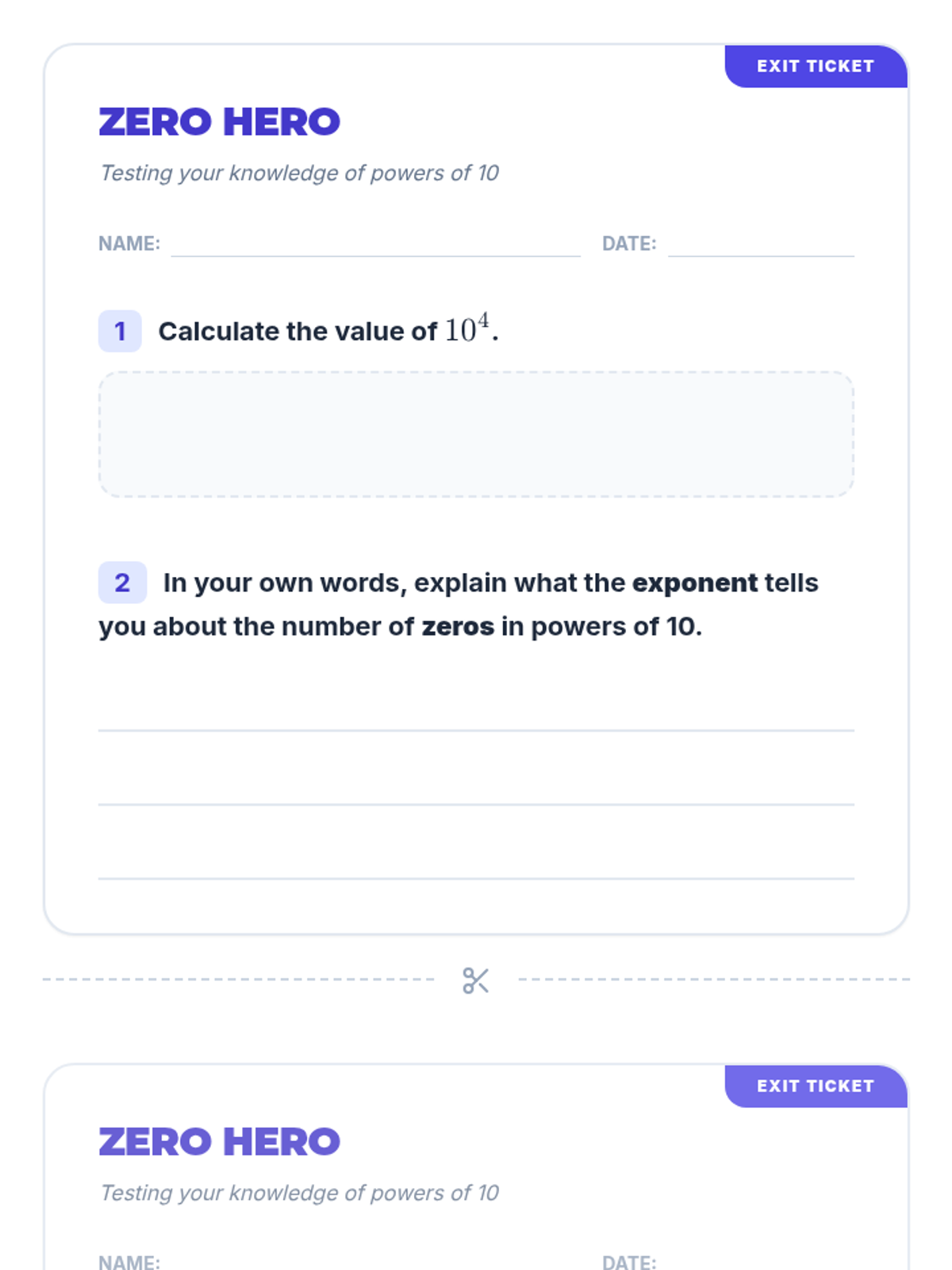Image resolution: width=952 pixels, height=1270 pixels.
Task: Click the scissors cut-line icon
Action: click(475, 980)
